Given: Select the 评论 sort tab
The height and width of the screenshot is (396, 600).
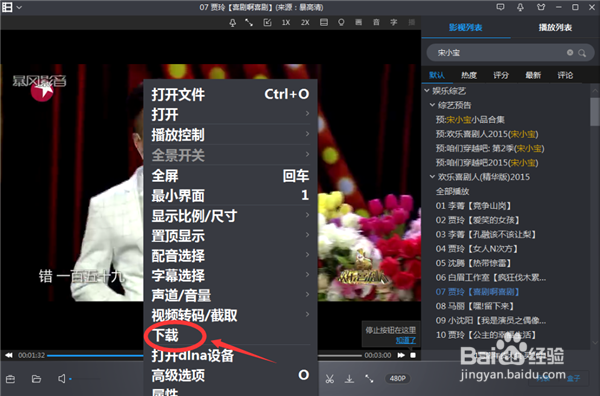Looking at the screenshot, I should click(x=565, y=75).
